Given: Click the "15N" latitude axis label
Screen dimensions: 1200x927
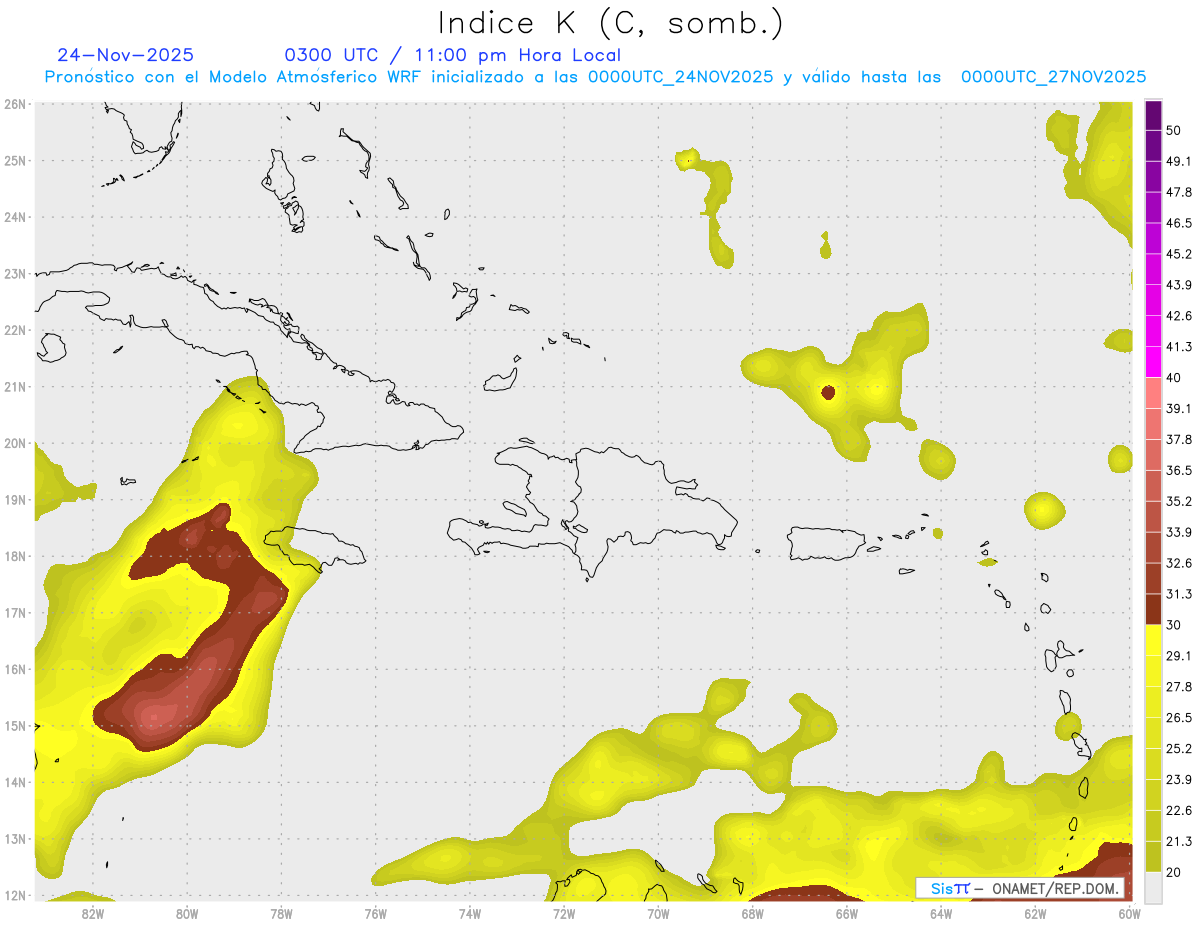Looking at the screenshot, I should coord(15,726).
